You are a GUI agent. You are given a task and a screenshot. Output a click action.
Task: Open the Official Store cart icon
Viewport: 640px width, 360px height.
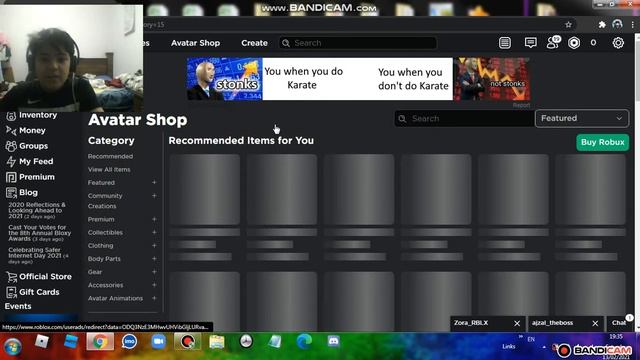pos(11,277)
